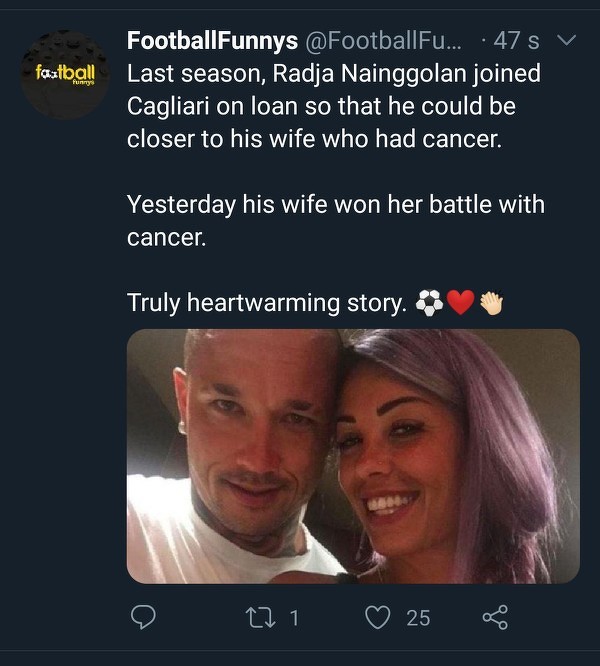View the 25 likes count
The width and height of the screenshot is (600, 666).
418,618
